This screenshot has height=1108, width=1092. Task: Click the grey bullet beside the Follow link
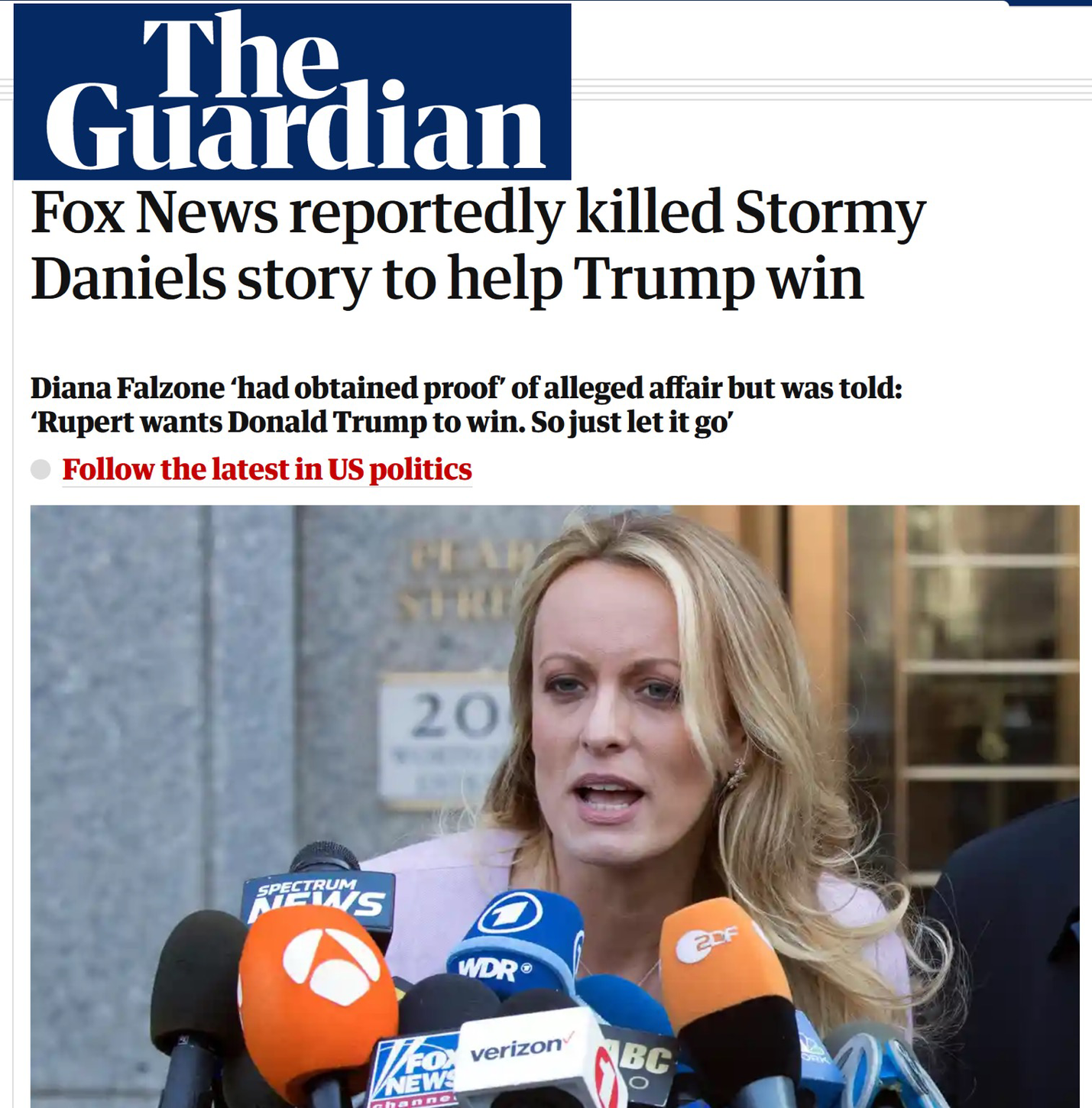tap(41, 469)
